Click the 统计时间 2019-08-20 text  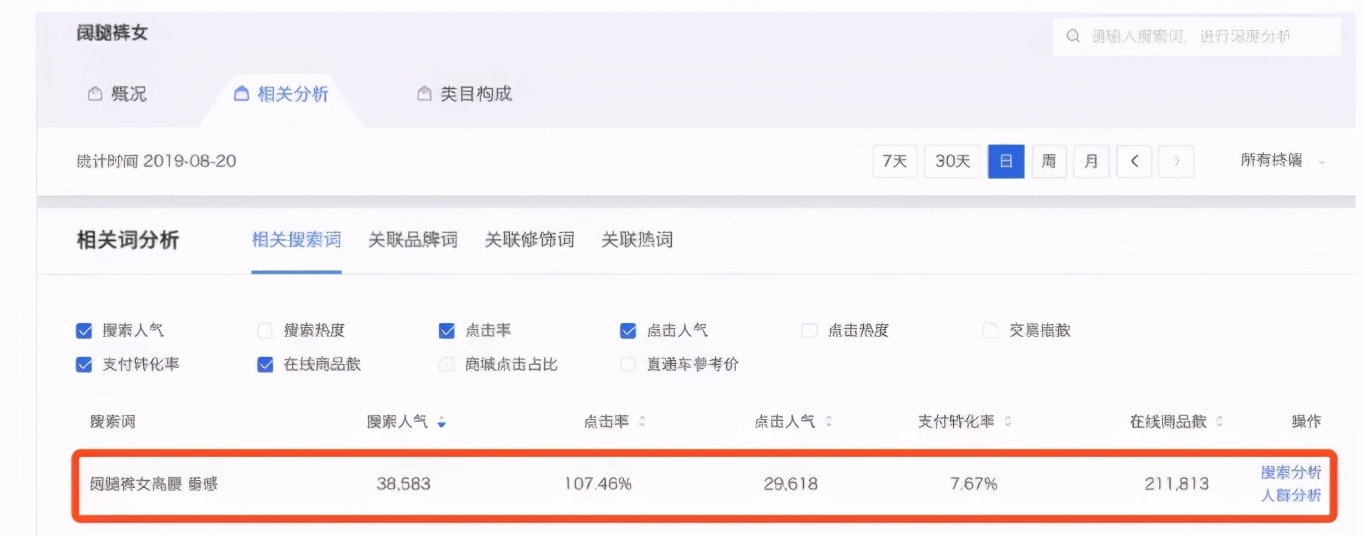point(157,161)
